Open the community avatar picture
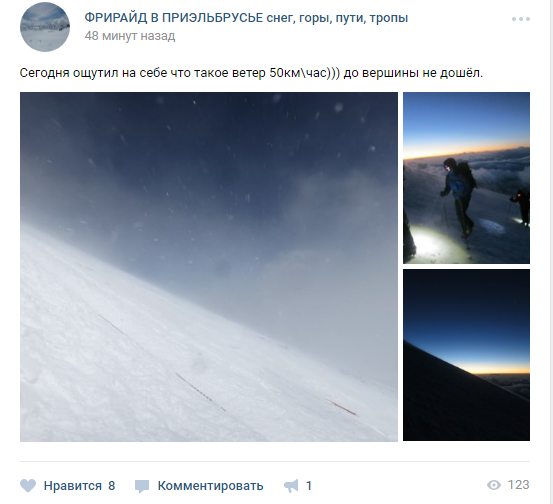The height and width of the screenshot is (504, 553). tap(45, 27)
